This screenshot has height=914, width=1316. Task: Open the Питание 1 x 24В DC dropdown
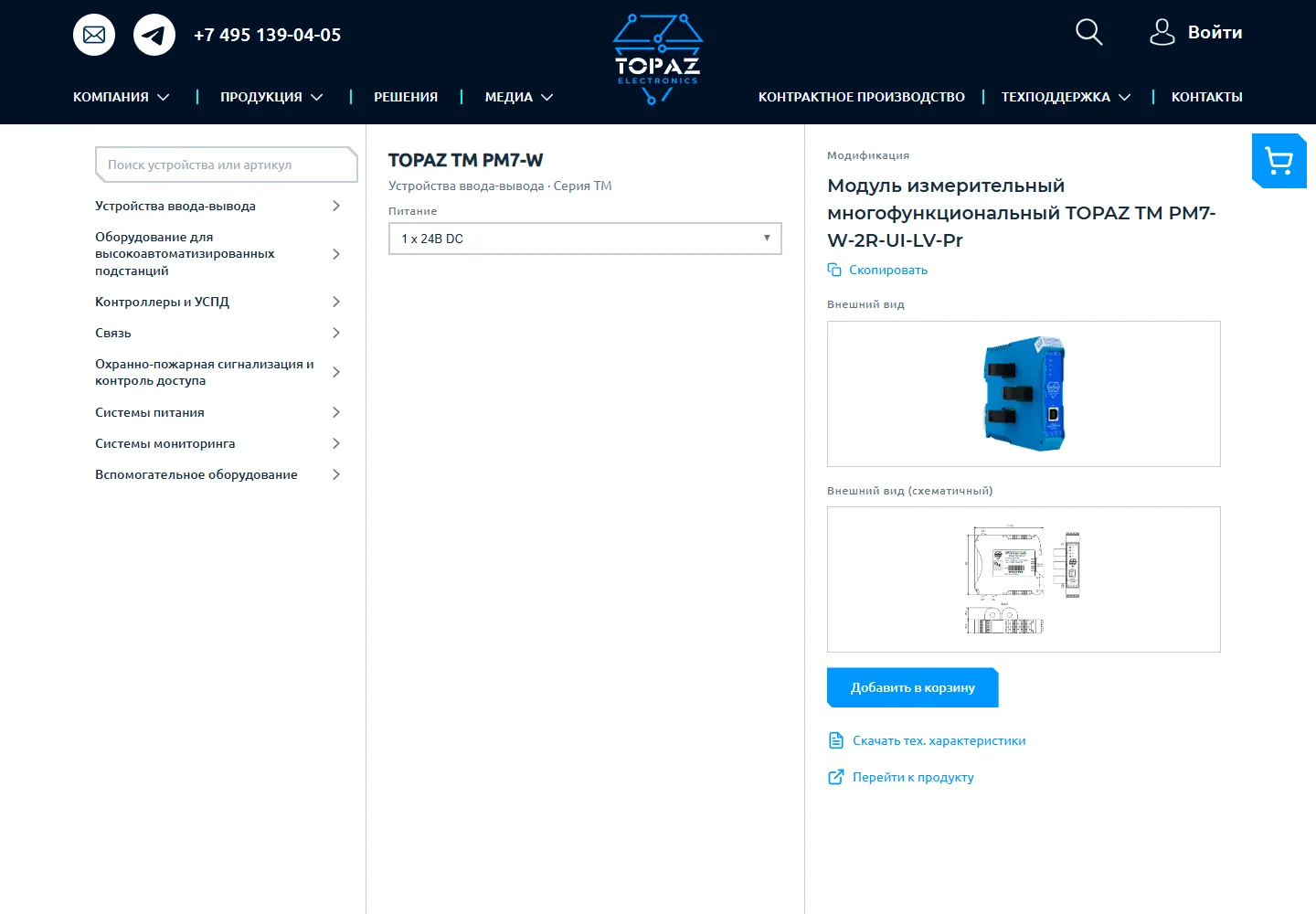tap(585, 239)
